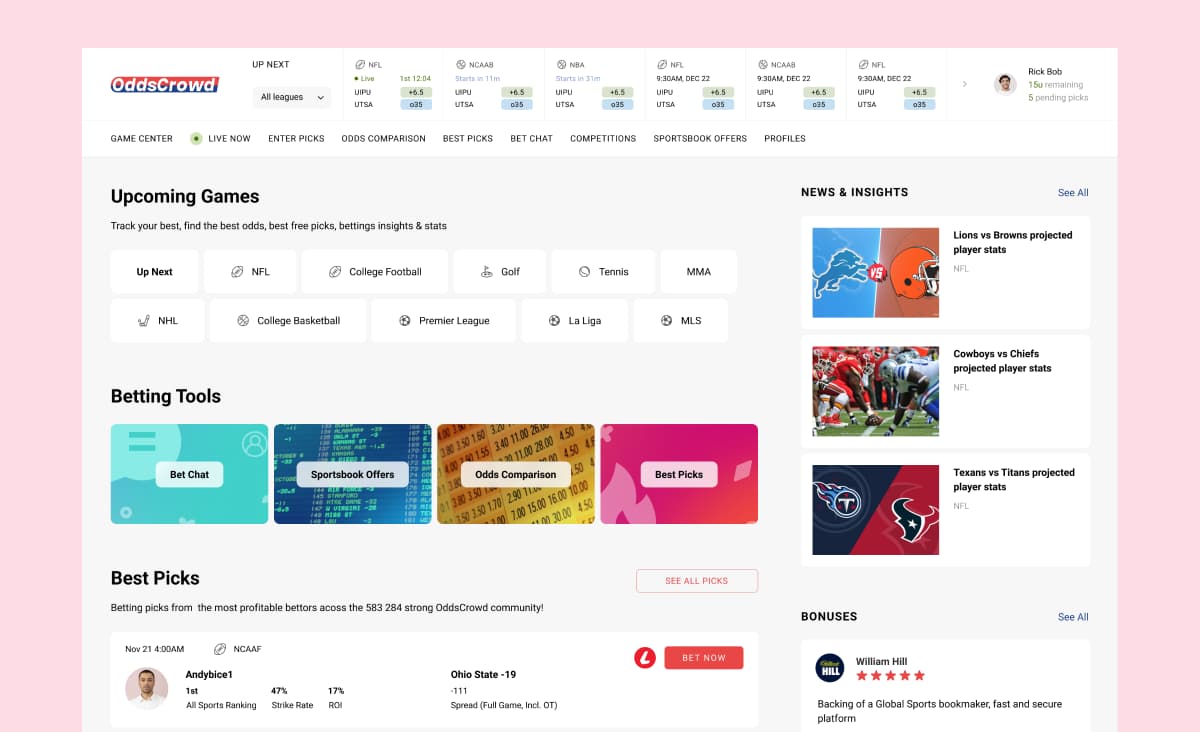Click the football icon on College Football chip

click(335, 272)
